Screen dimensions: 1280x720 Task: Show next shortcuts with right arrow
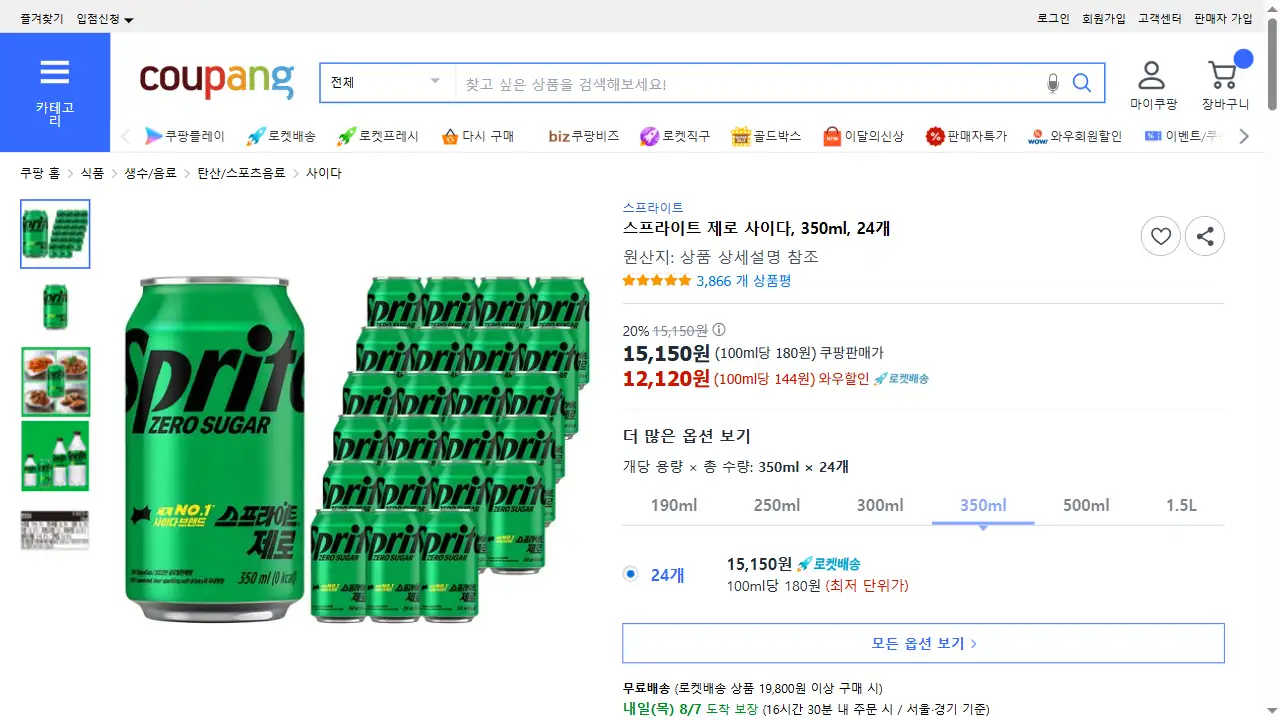1244,136
